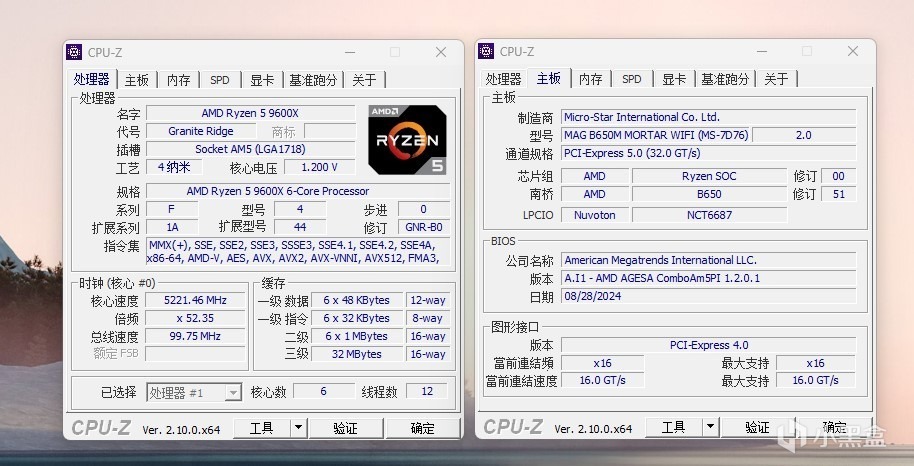Click the 线程数 value 12
The width and height of the screenshot is (914, 466).
[x=427, y=391]
